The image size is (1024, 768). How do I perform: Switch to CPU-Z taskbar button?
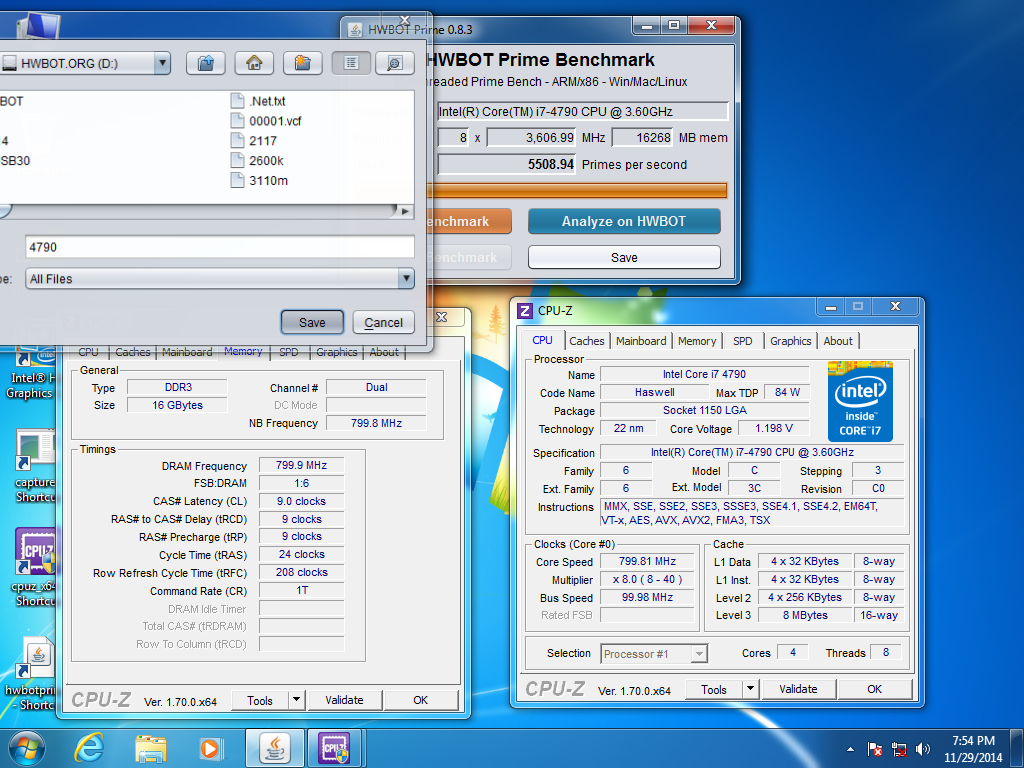tap(334, 748)
